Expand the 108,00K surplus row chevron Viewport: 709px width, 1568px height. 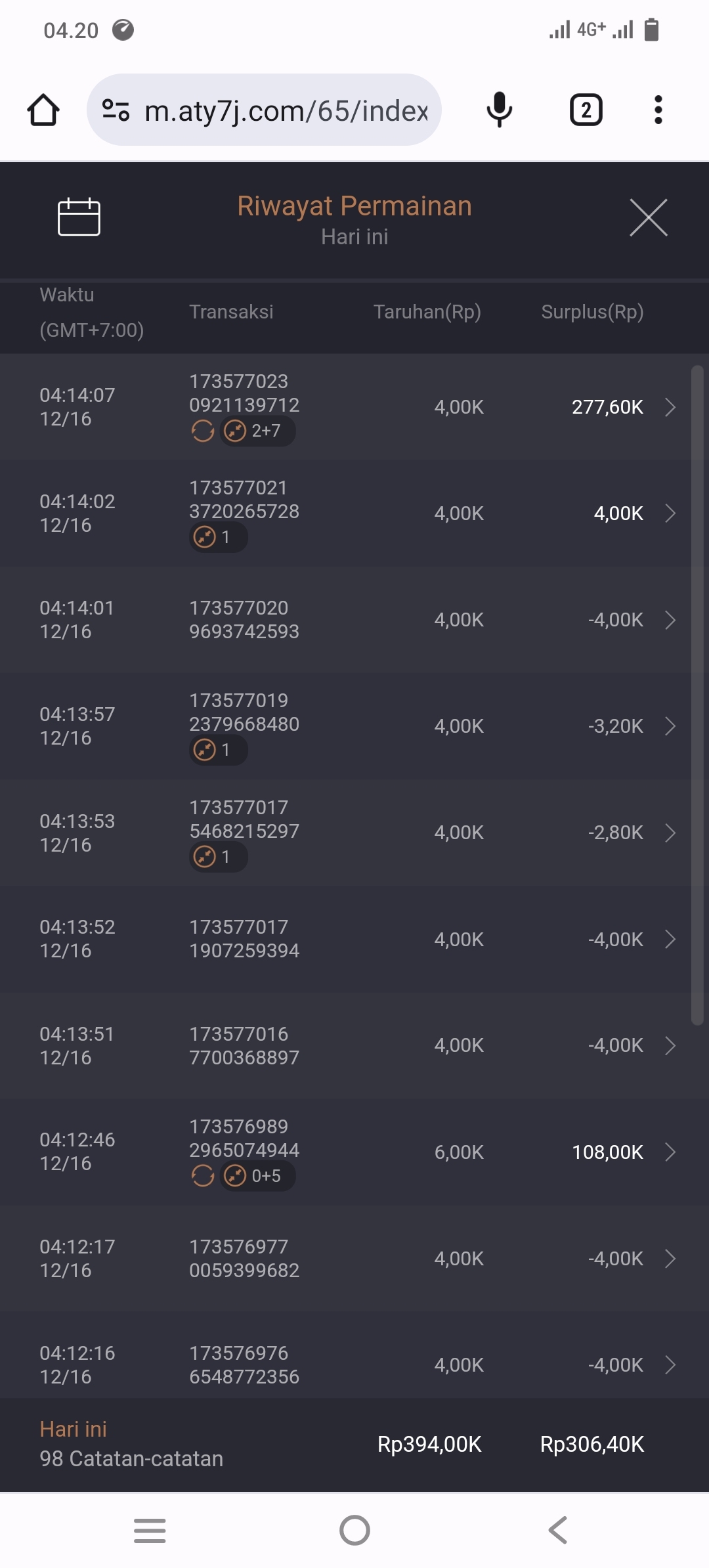point(670,1152)
